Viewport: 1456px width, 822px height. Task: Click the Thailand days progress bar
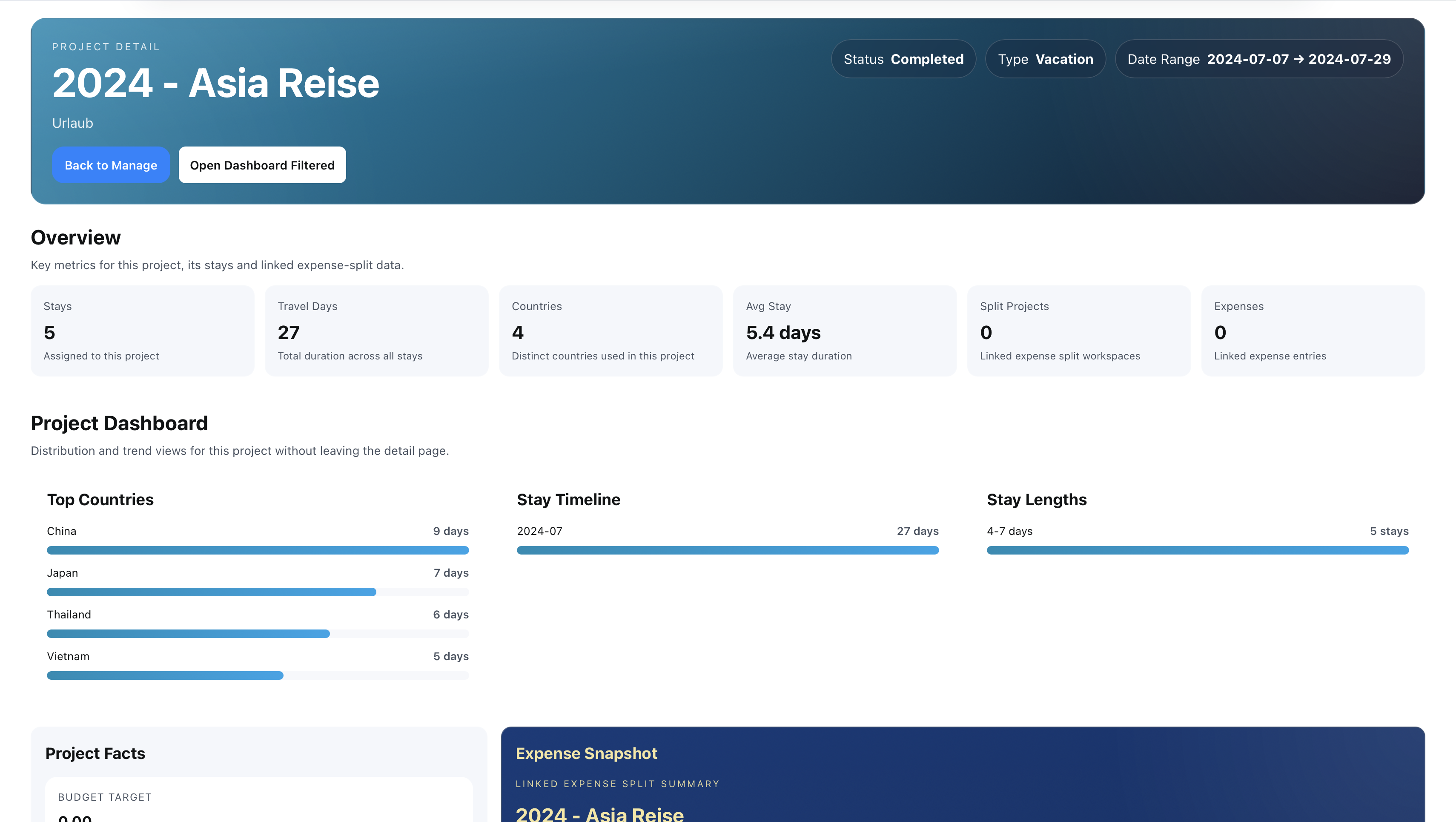click(x=188, y=634)
